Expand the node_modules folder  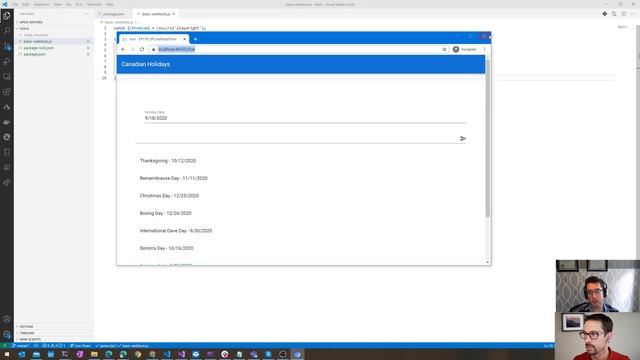(55, 35)
